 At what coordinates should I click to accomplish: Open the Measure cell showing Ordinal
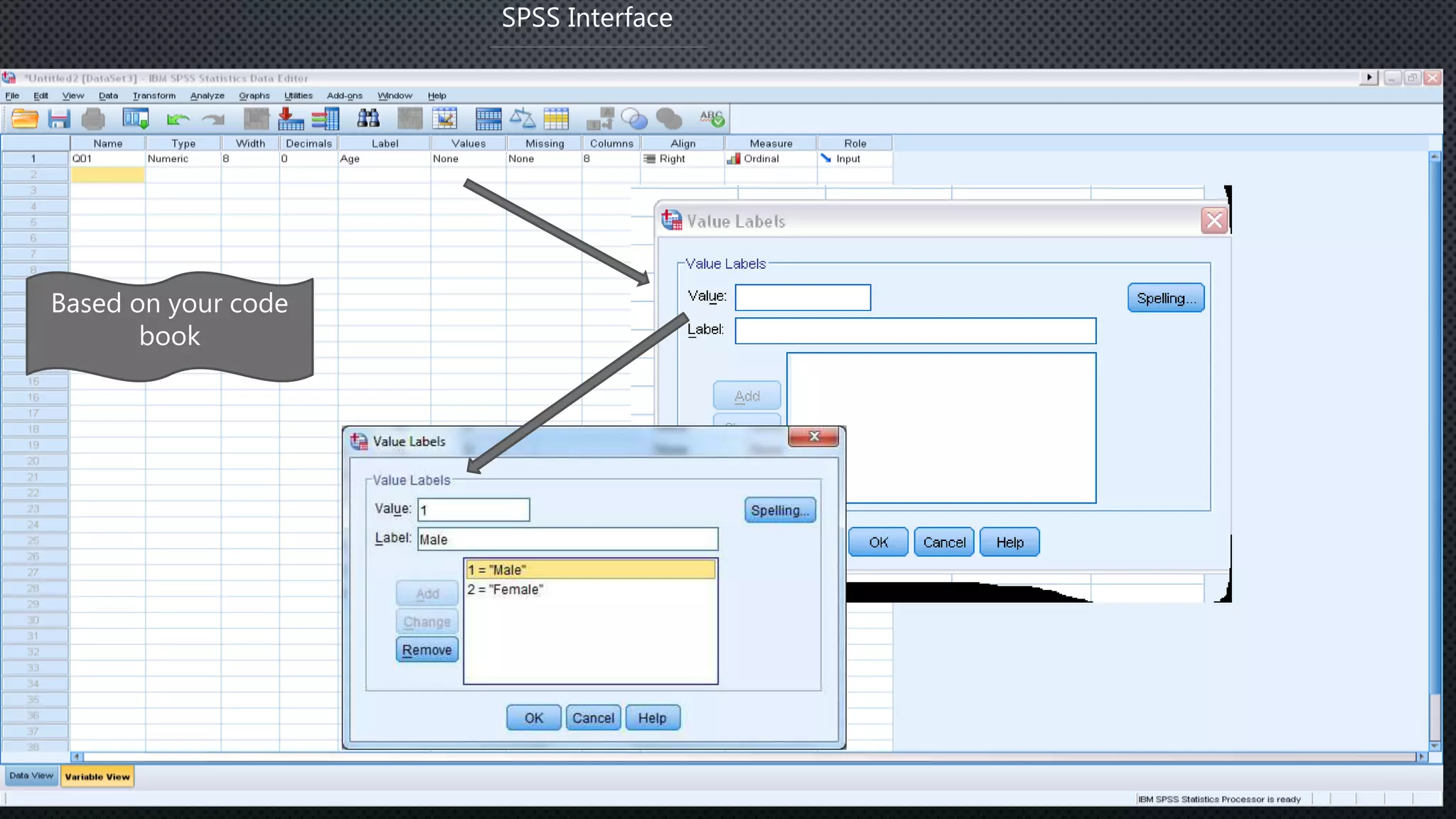[771, 159]
